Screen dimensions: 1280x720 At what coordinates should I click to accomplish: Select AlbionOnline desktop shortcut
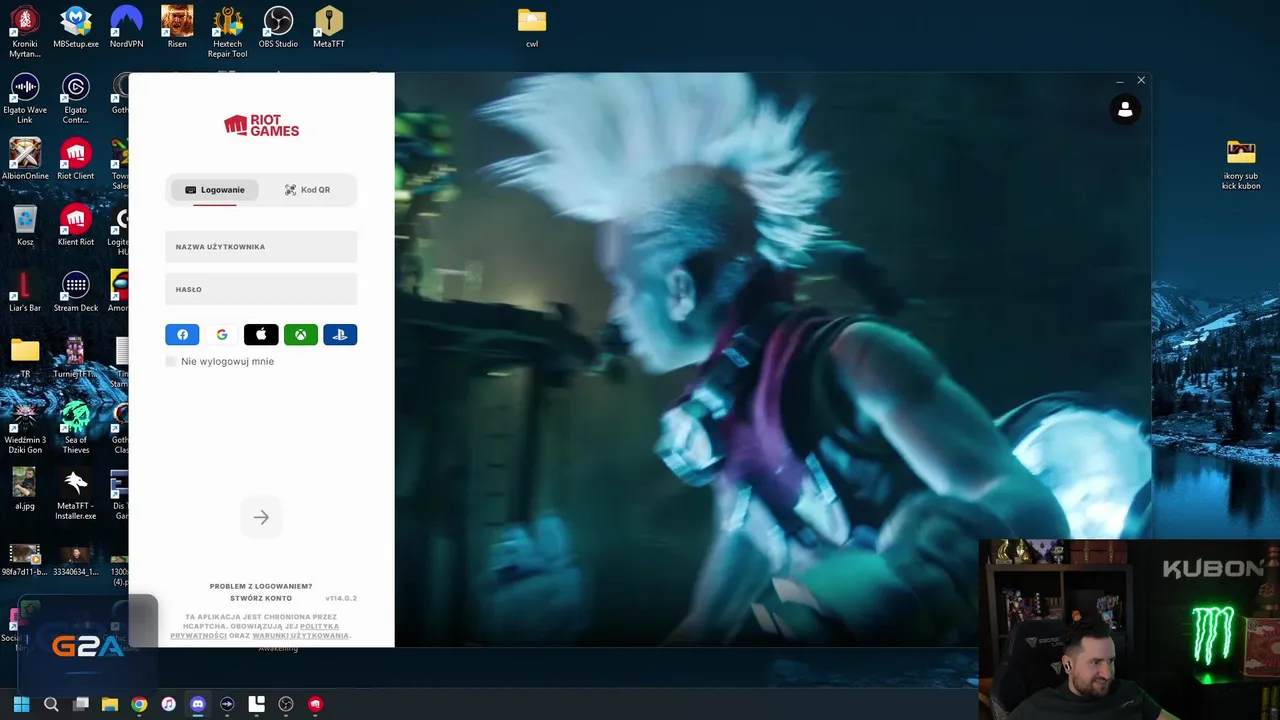[x=25, y=159]
